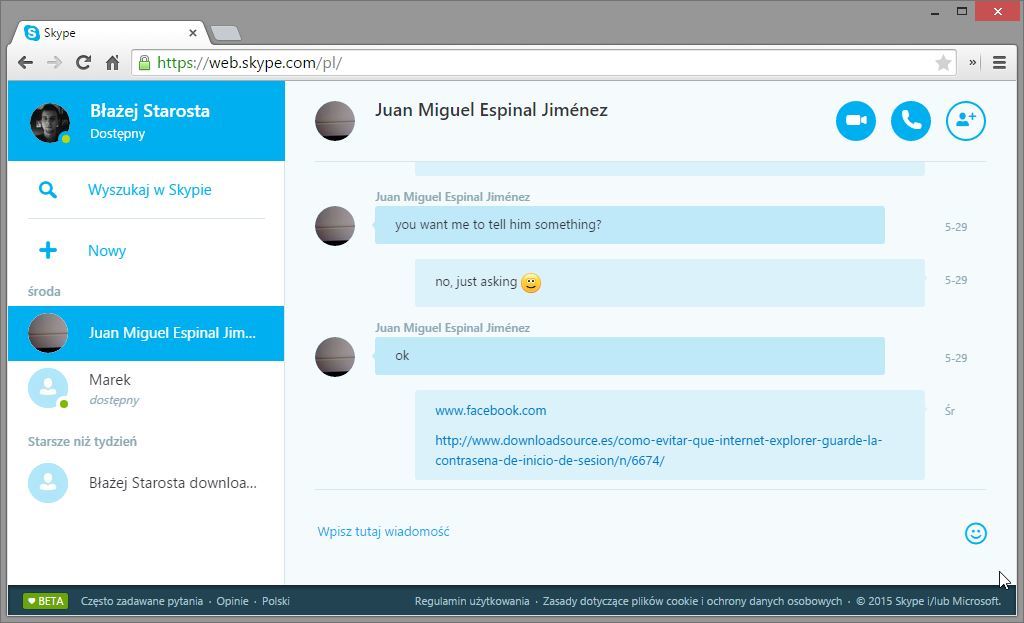
Task: Open the downloadsource.es link in chat
Action: point(658,451)
